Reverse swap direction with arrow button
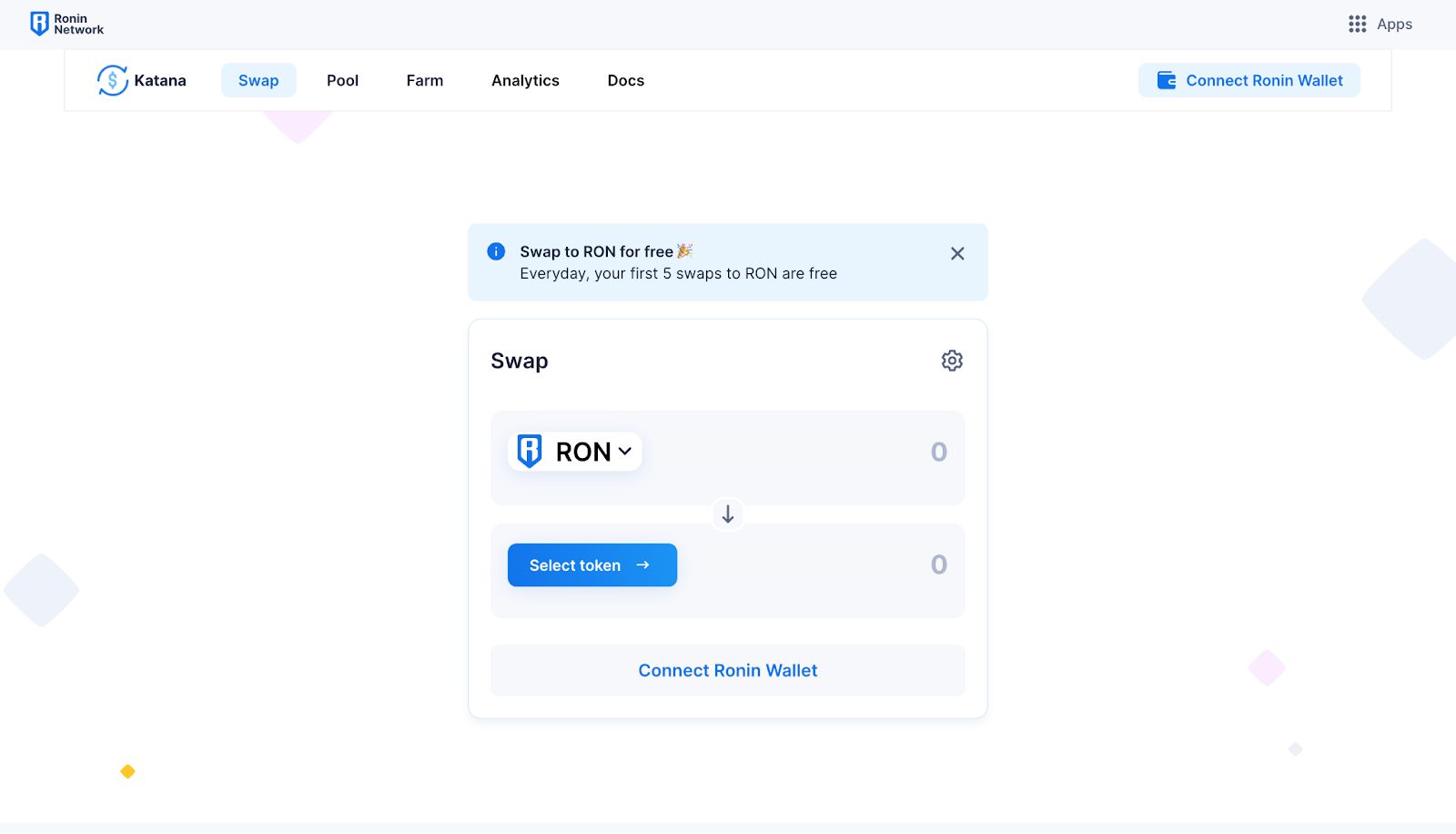 (728, 514)
